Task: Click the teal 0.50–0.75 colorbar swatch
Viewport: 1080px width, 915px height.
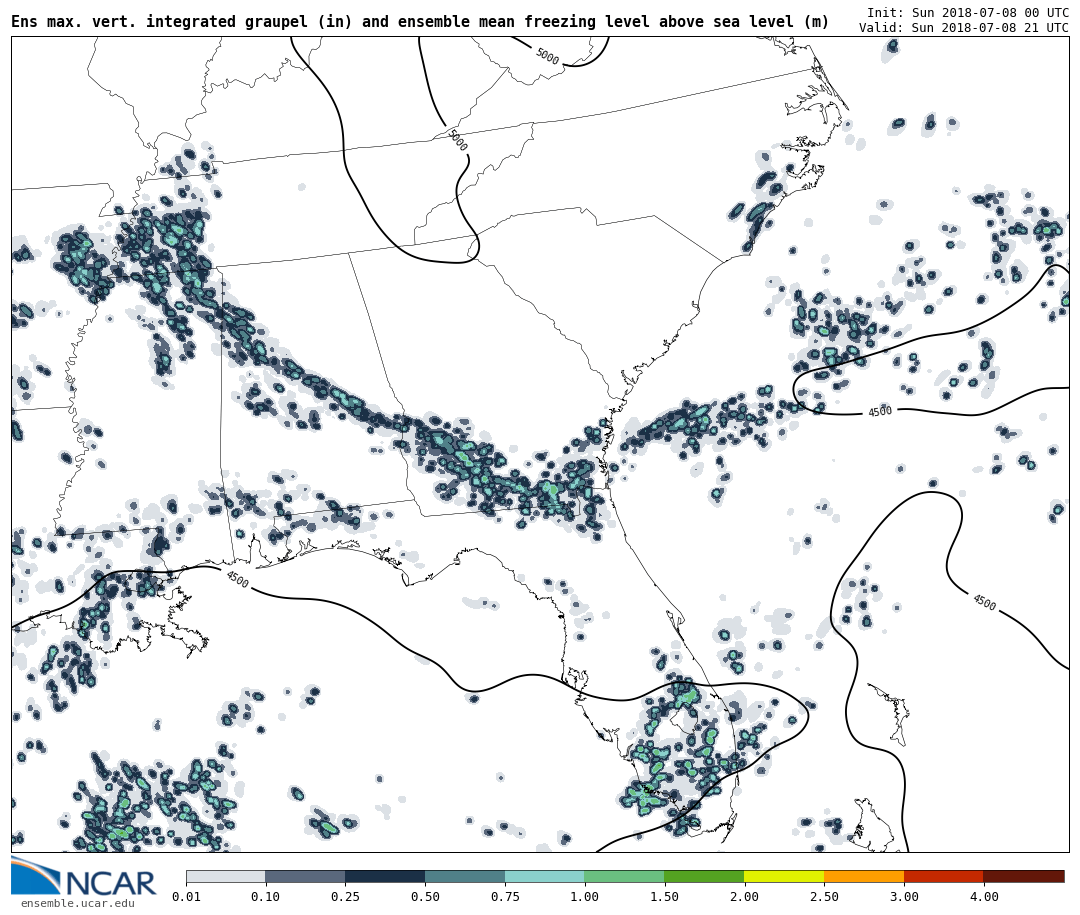Action: tap(465, 876)
